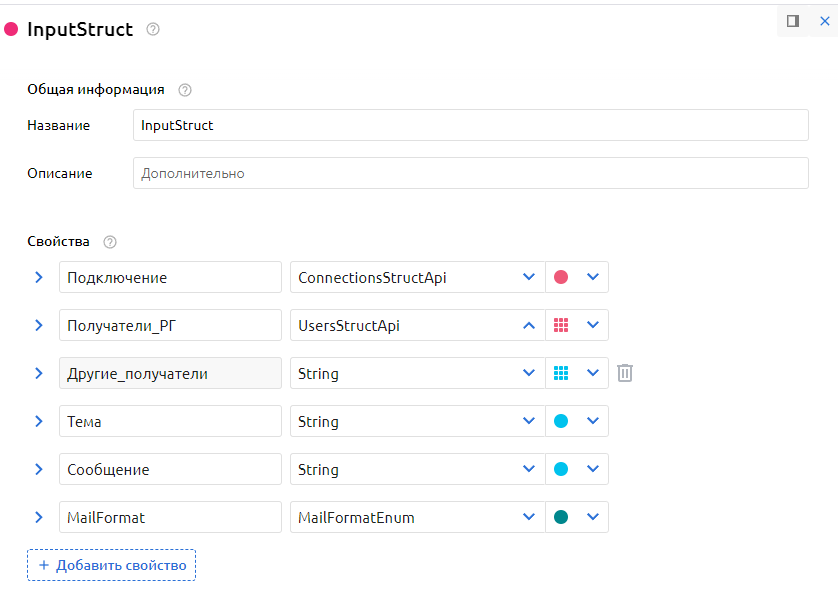Image resolution: width=838 pixels, height=591 pixels.
Task: Open type dropdown for ConnectionsStructApi
Action: [x=529, y=277]
